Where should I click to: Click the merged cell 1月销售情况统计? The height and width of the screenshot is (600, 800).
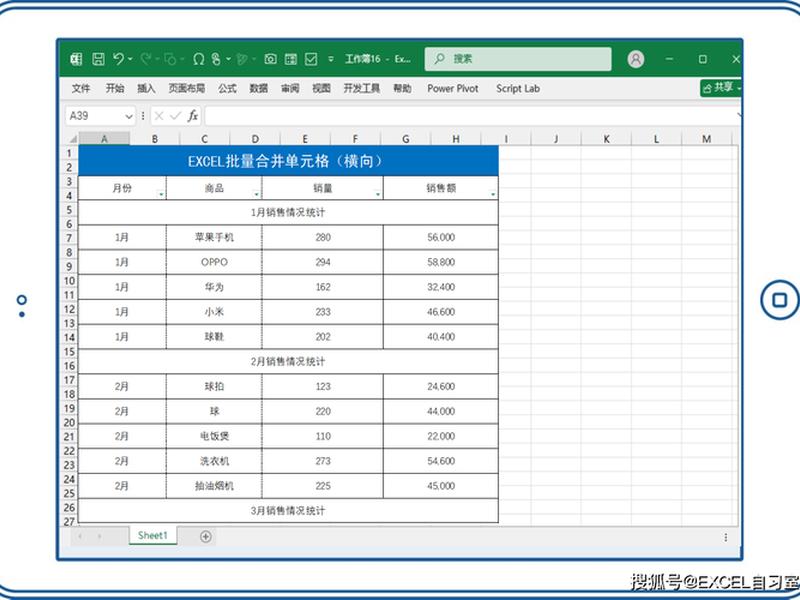(288, 213)
